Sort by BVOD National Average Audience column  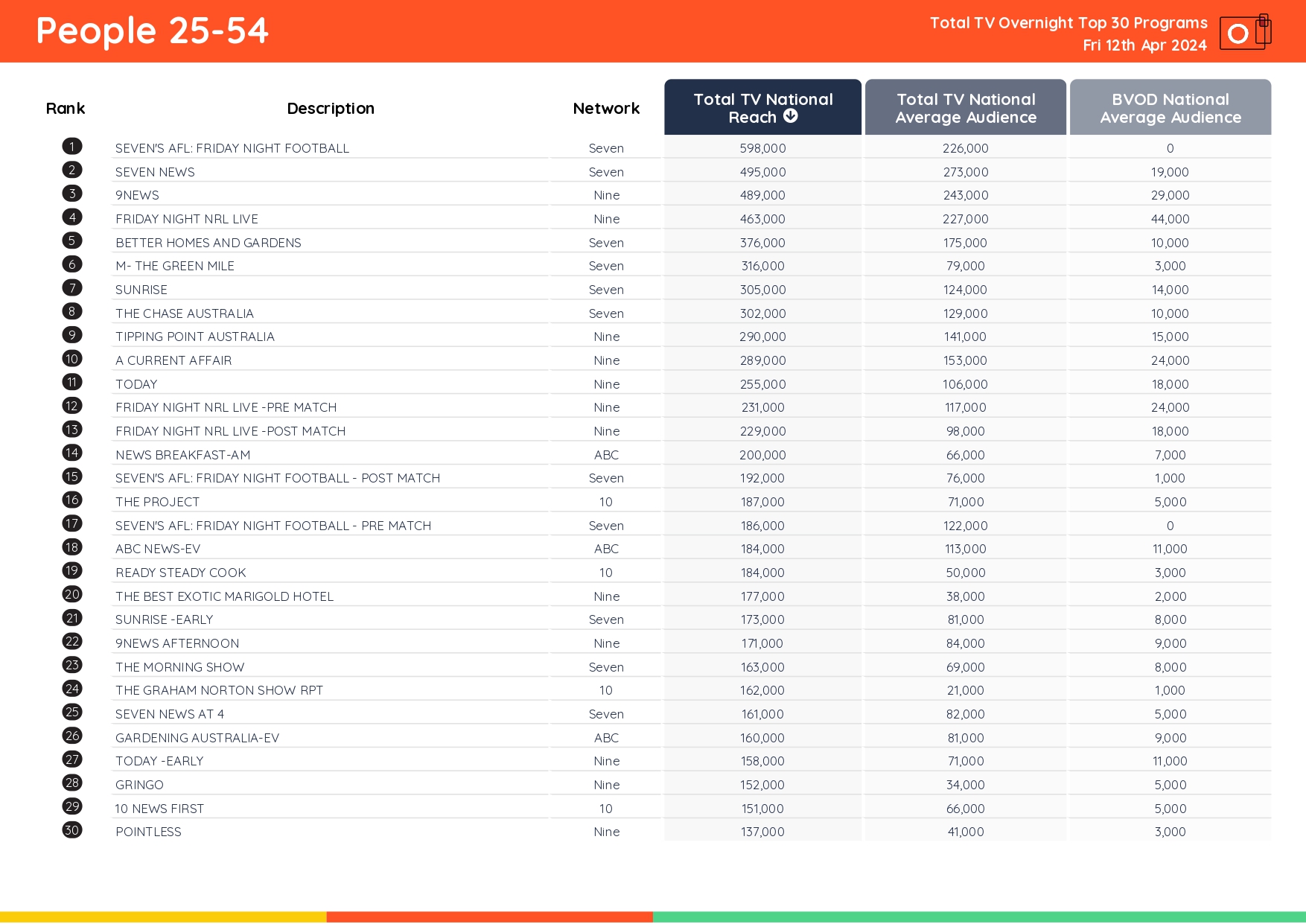click(1170, 107)
